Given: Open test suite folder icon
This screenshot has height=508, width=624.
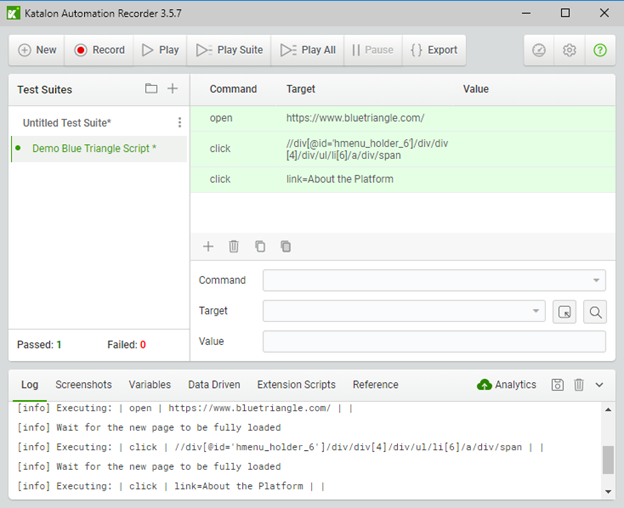Looking at the screenshot, I should point(151,88).
